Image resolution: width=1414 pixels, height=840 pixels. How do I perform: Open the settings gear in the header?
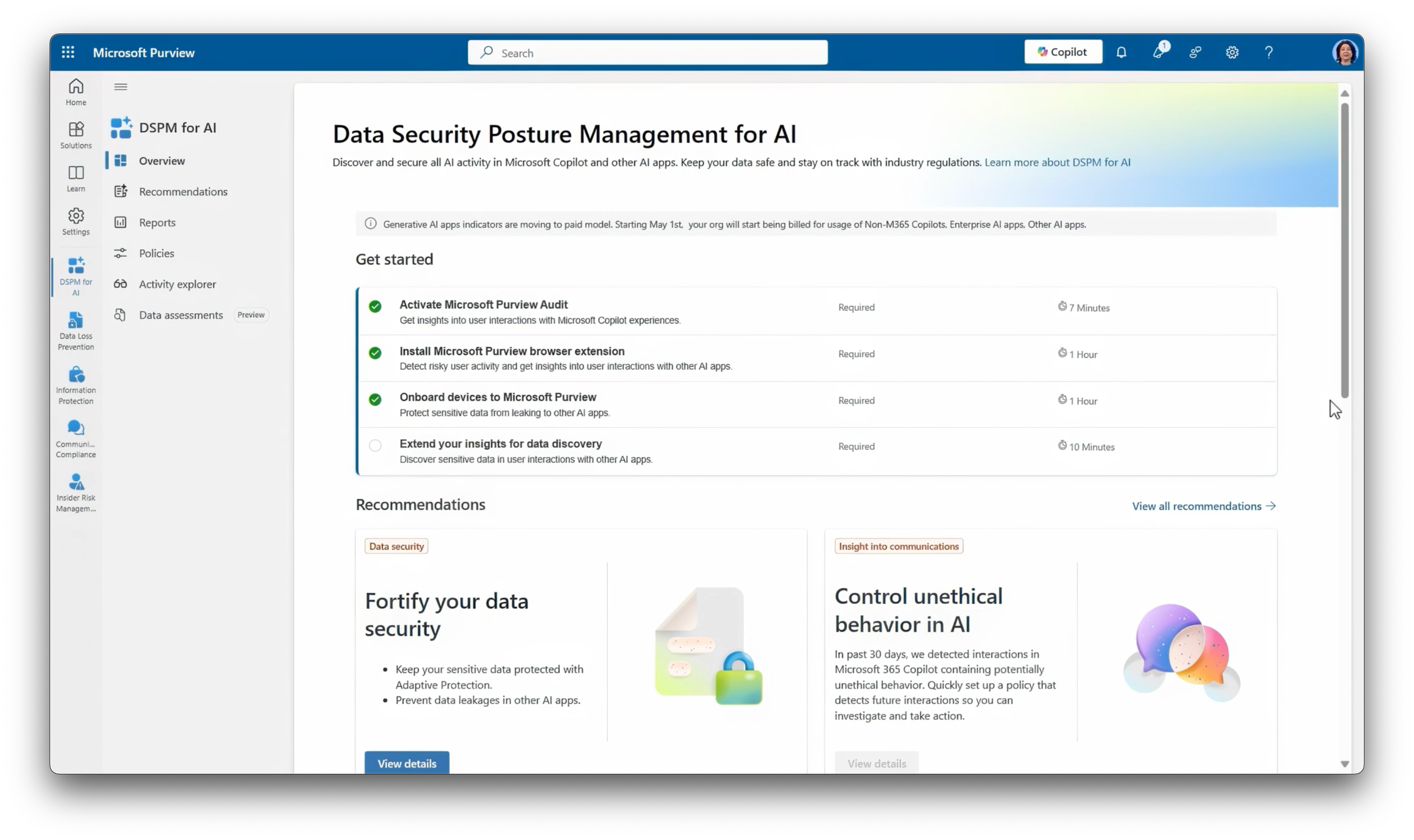[1232, 53]
